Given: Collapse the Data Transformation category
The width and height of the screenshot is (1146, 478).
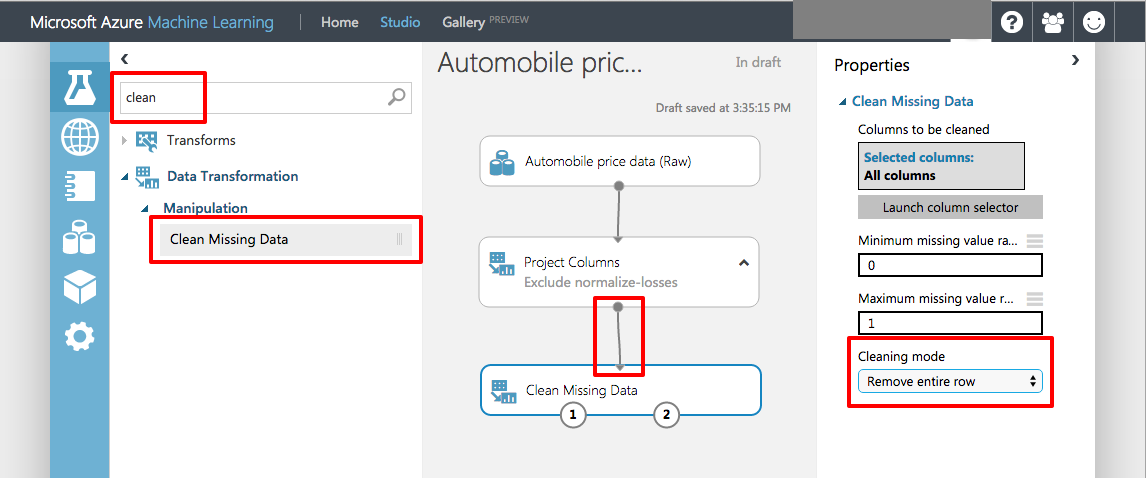Looking at the screenshot, I should pos(125,177).
